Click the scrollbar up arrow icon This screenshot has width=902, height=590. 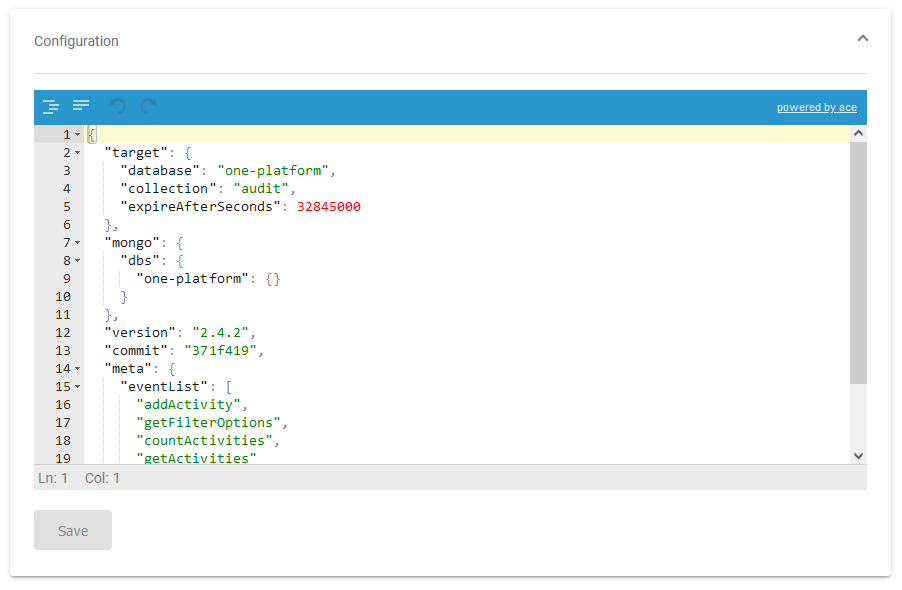[x=858, y=131]
